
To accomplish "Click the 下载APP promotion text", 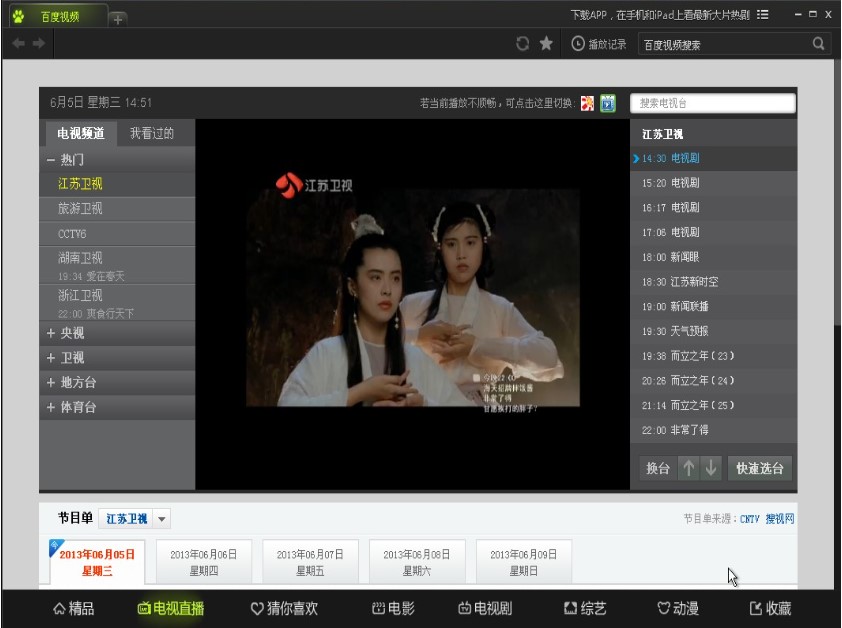I will pyautogui.click(x=660, y=15).
